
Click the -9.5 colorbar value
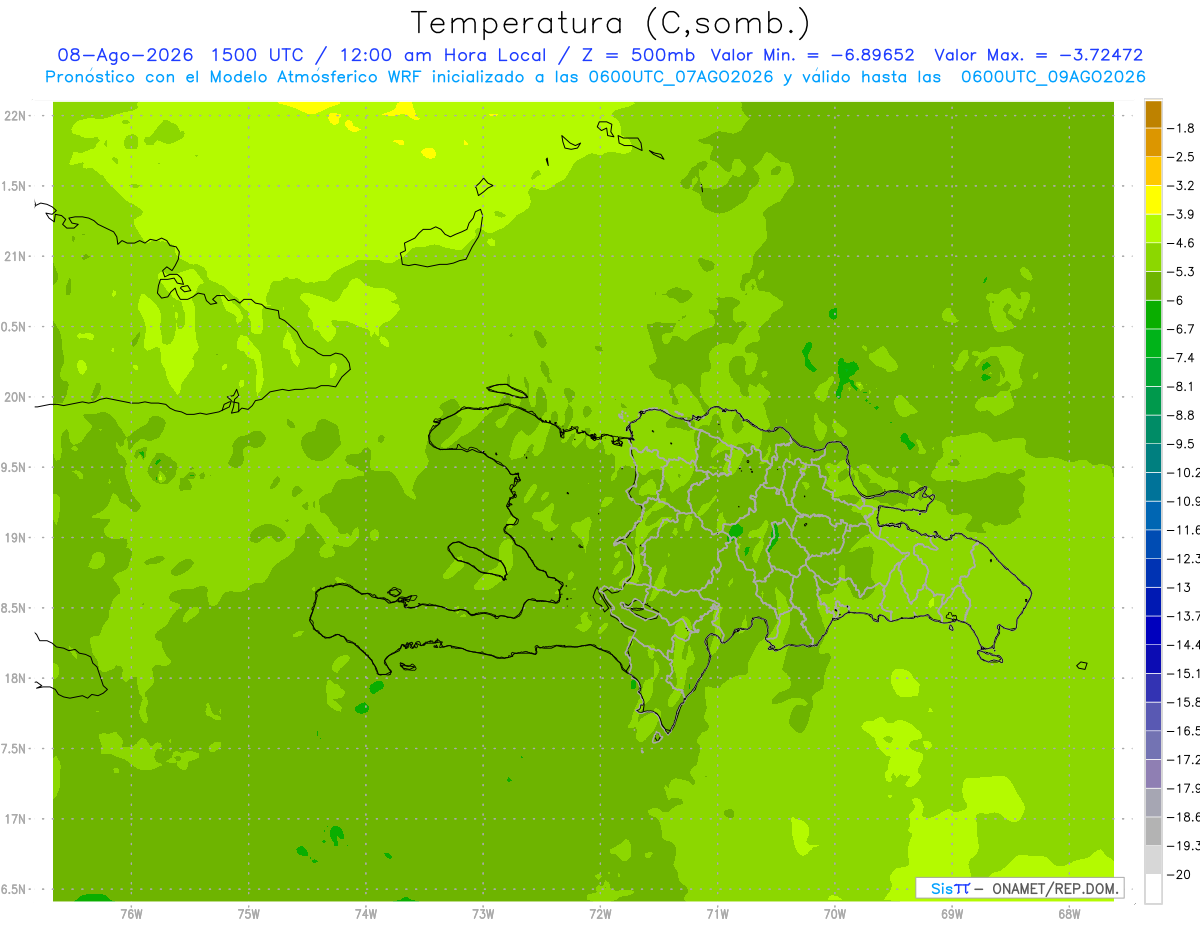(x=1182, y=443)
